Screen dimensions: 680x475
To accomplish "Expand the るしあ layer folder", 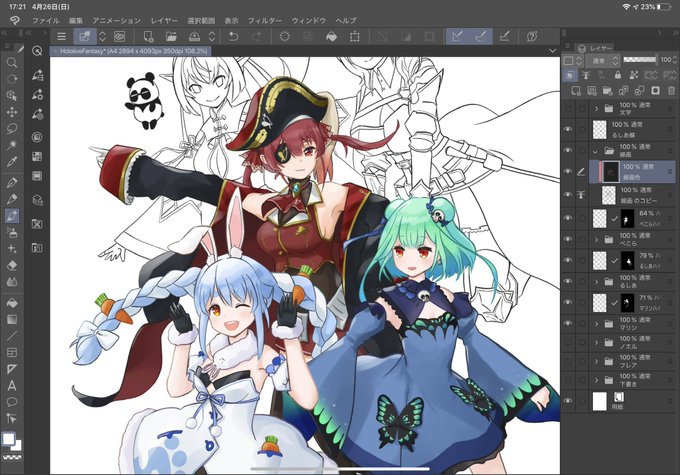I will click(596, 281).
